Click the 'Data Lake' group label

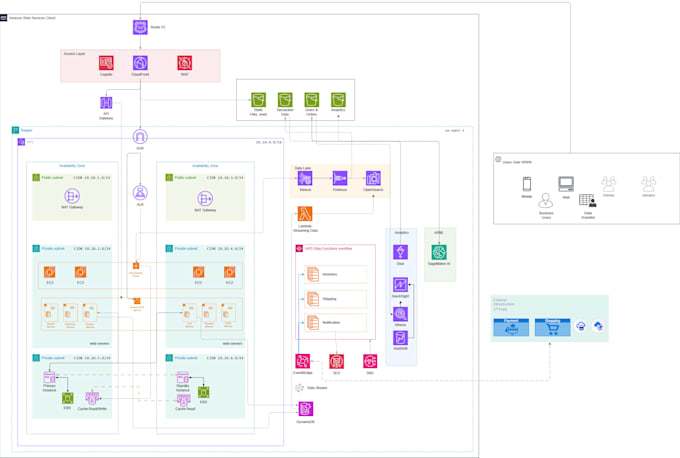click(x=303, y=168)
